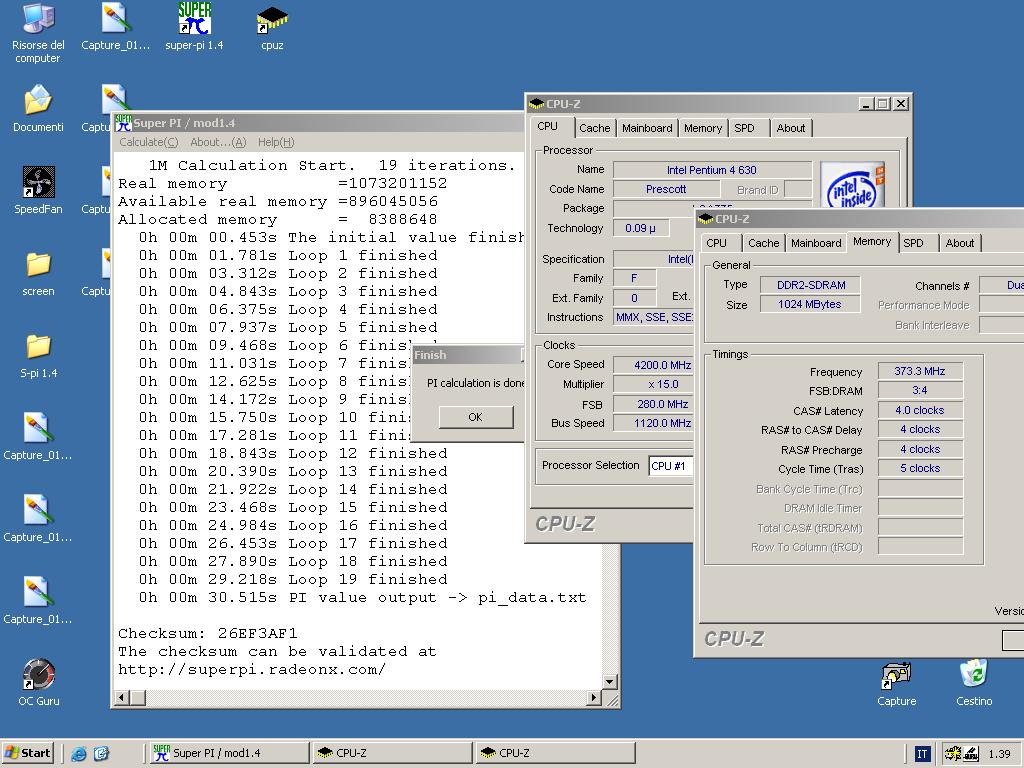
Task: Open the Documenti folder icon
Action: (x=38, y=108)
